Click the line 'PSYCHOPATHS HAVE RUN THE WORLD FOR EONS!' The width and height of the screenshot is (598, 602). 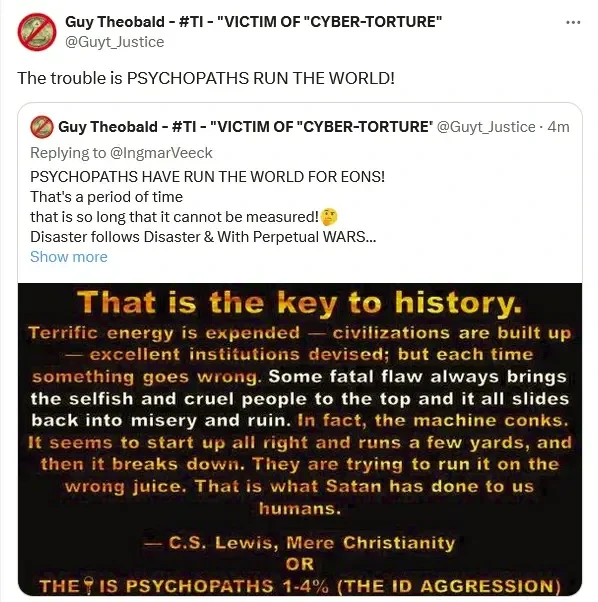pos(207,177)
